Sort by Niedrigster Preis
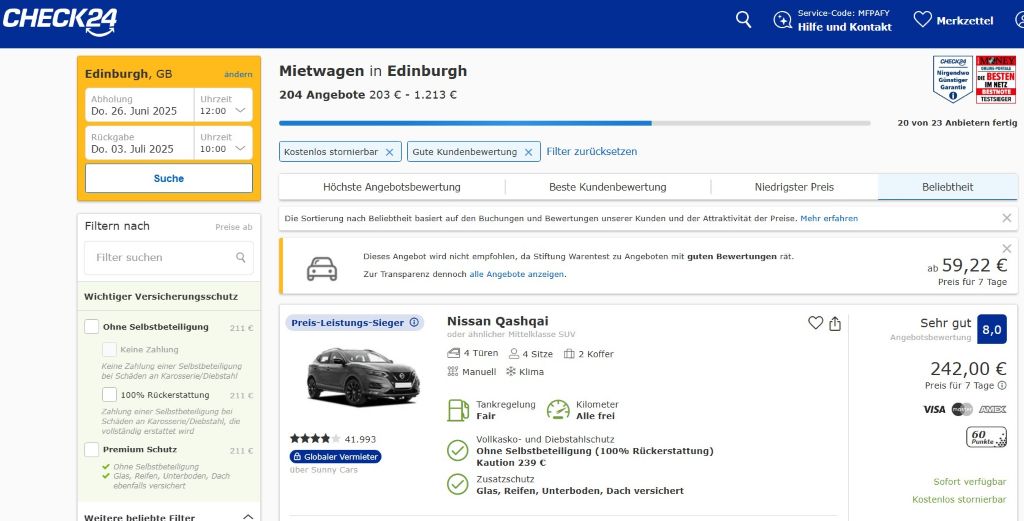 pos(794,187)
